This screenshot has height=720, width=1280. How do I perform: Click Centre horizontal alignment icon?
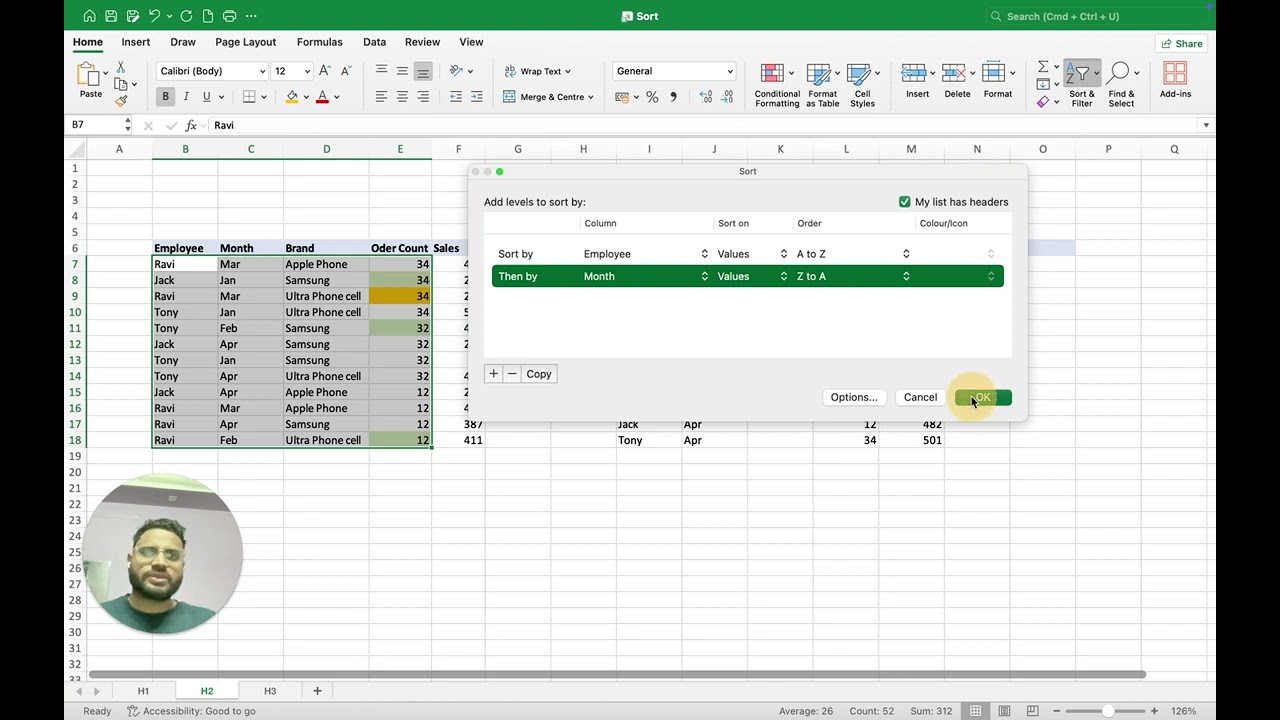402,97
